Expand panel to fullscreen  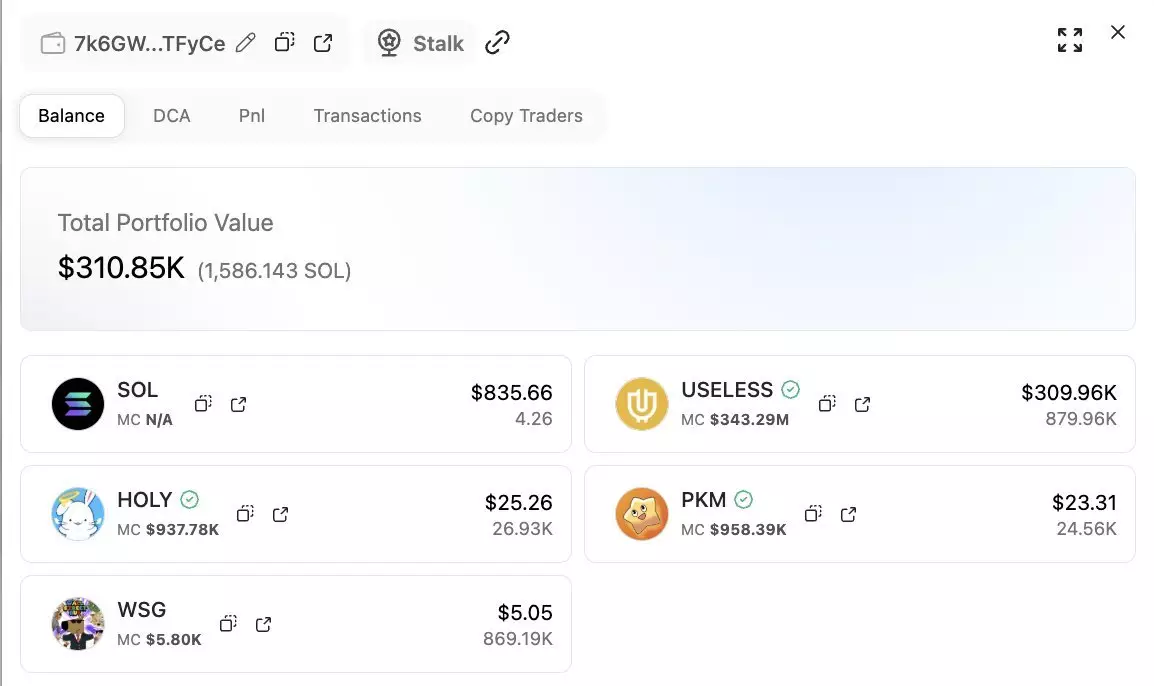1070,40
